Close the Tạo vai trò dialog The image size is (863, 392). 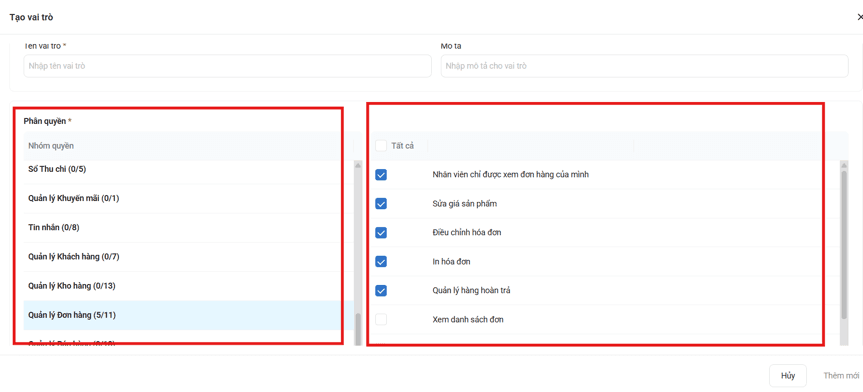click(859, 17)
